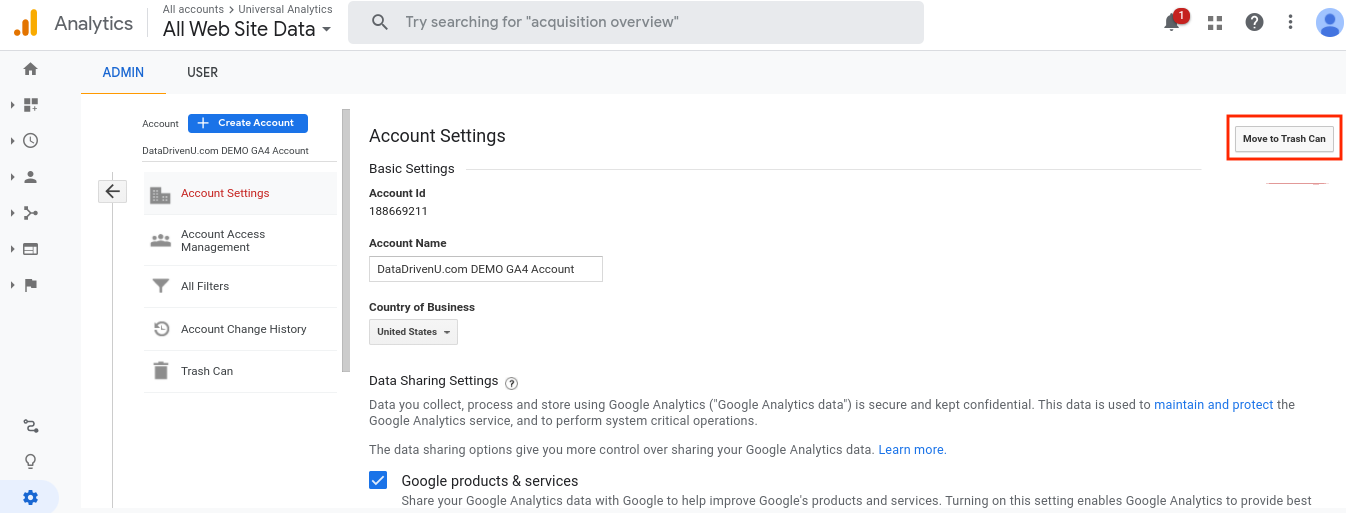Open the Acquisition branching icon
This screenshot has height=513, width=1346.
pyautogui.click(x=30, y=213)
